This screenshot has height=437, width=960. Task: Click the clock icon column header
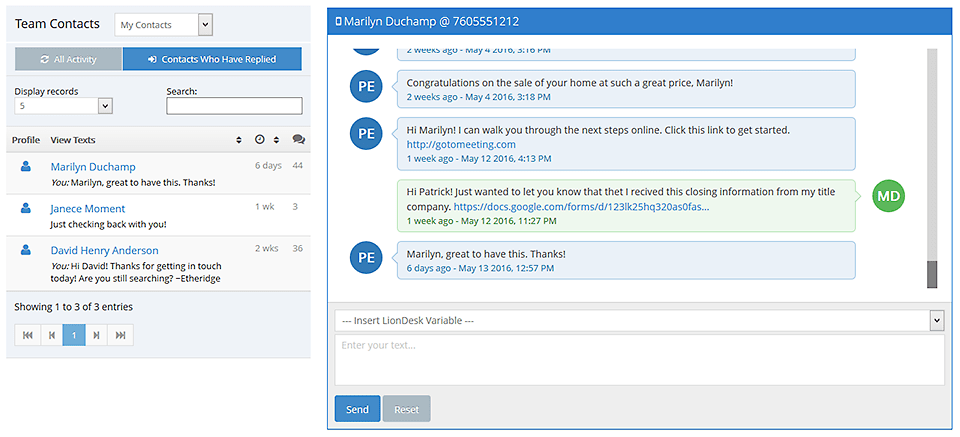tap(260, 140)
